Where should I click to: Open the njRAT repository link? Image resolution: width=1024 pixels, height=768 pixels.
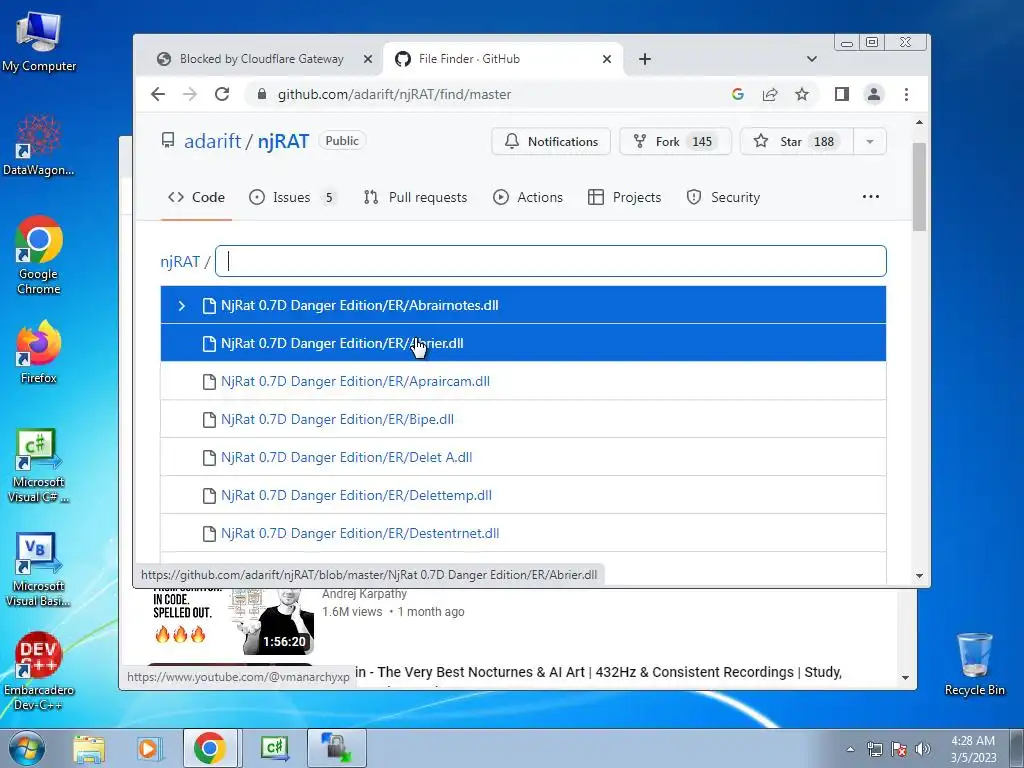(x=283, y=141)
